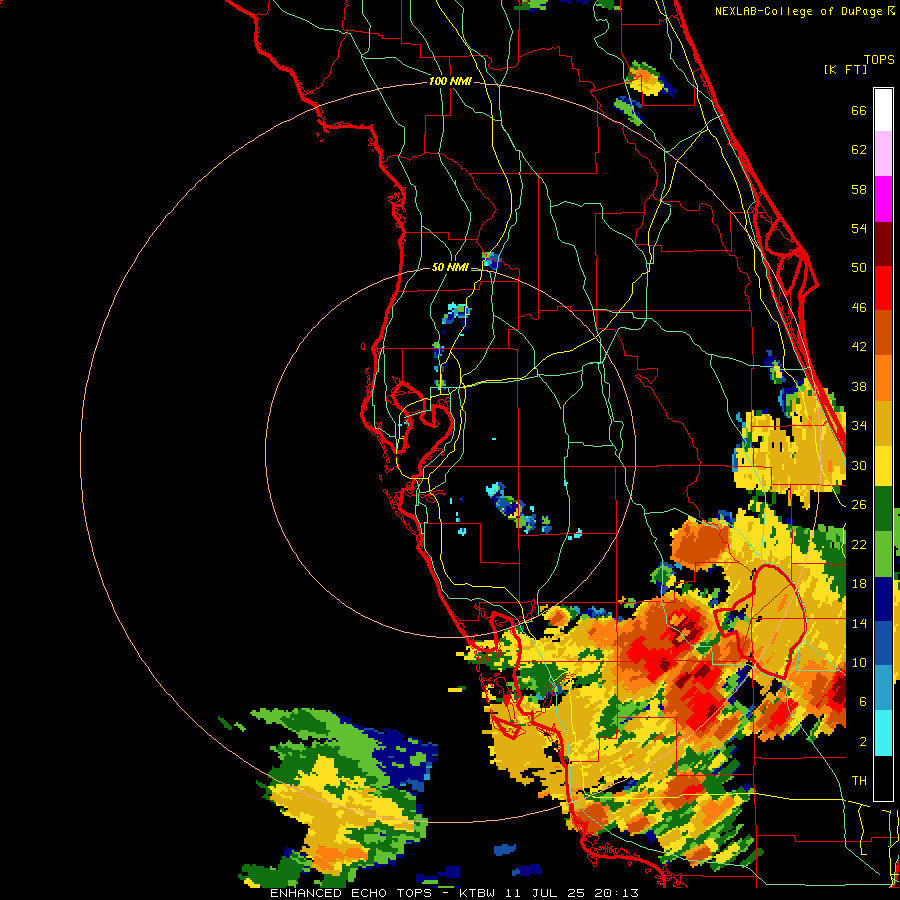Click the navy 18 kft legend swatch
Screen dimensions: 900x900
[883, 599]
